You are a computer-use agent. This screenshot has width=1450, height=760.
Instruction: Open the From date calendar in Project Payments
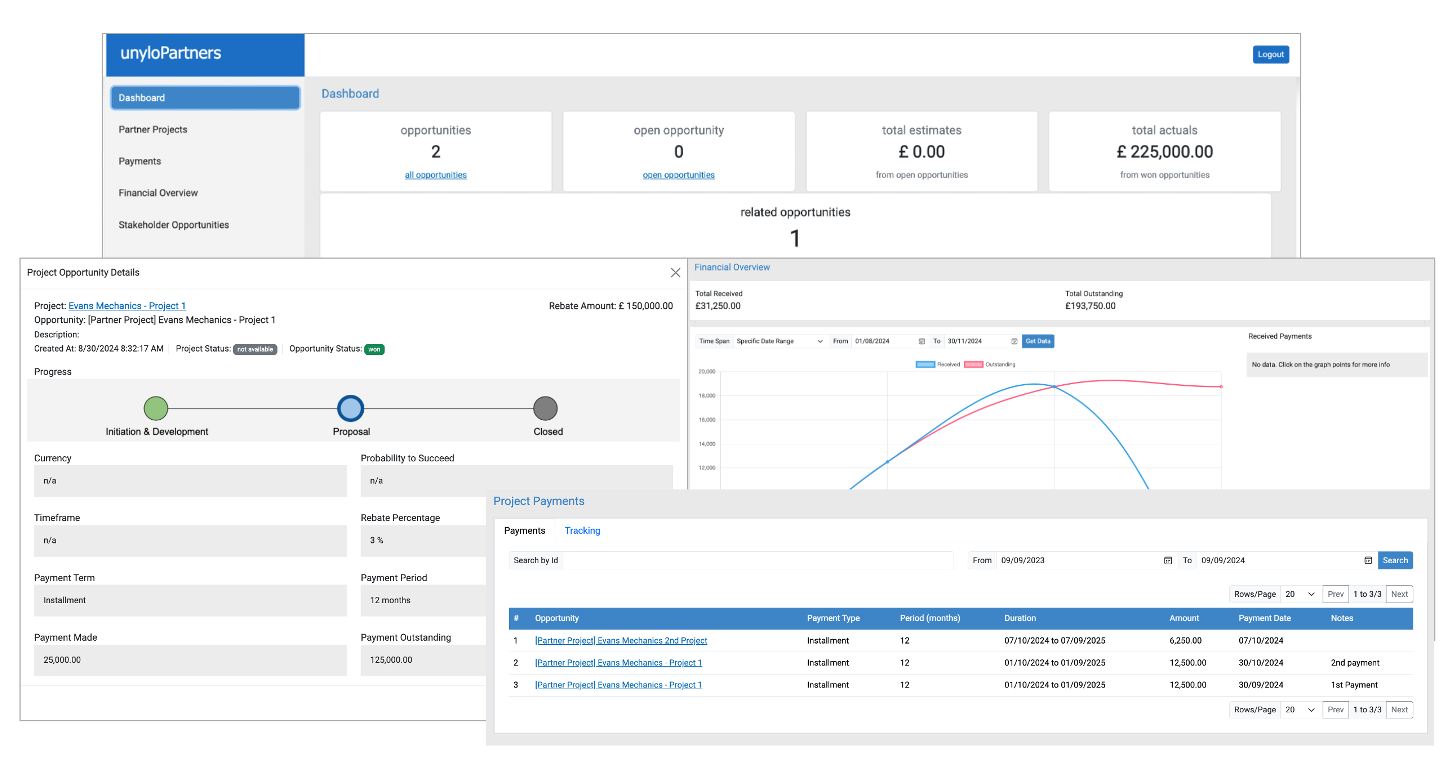(x=1167, y=560)
